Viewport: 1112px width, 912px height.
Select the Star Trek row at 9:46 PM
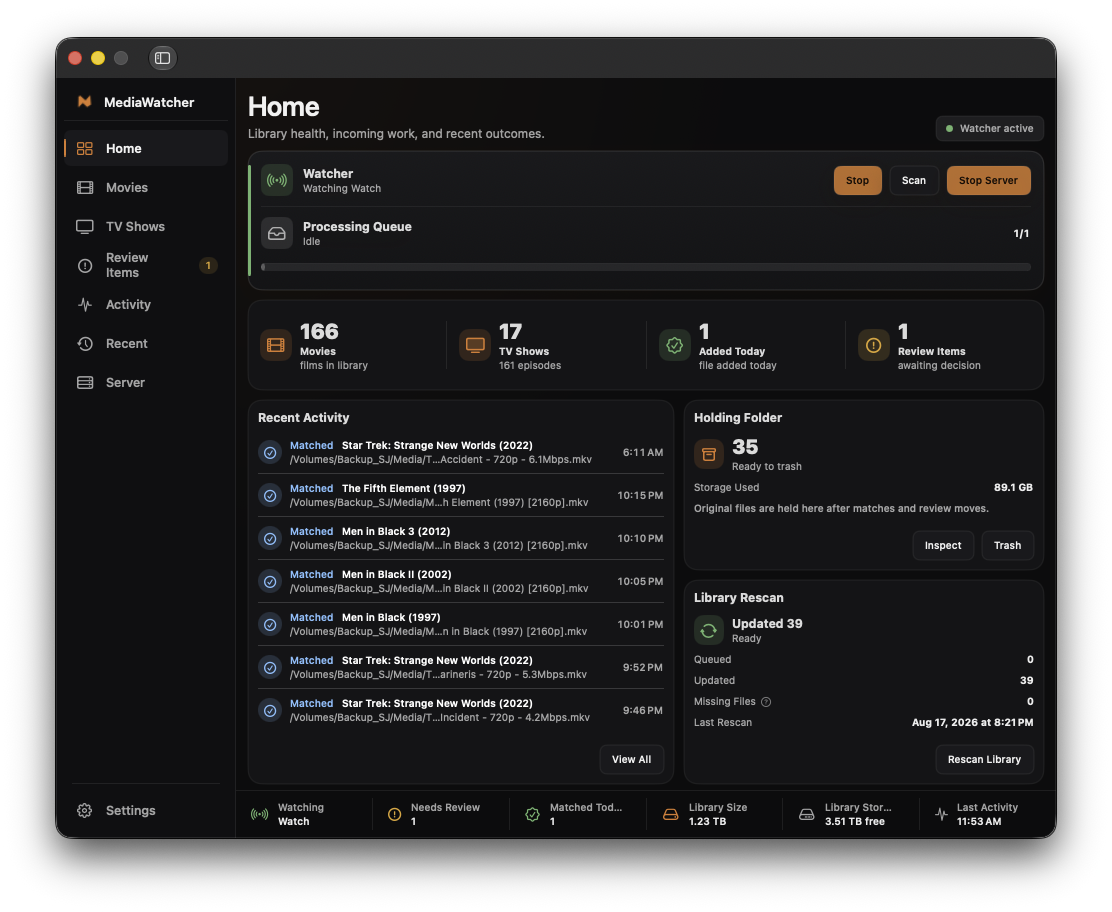(x=461, y=710)
